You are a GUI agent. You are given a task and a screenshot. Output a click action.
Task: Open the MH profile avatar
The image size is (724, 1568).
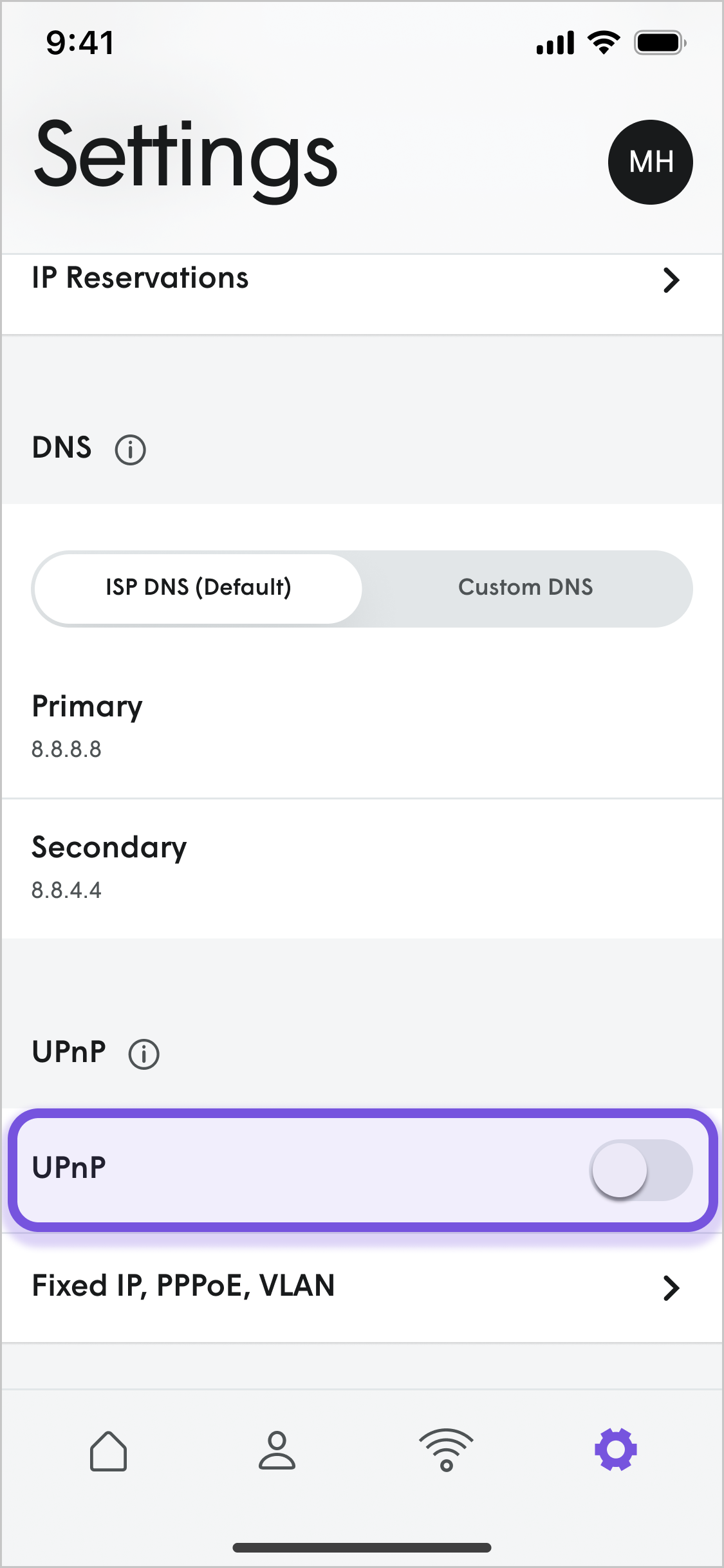(x=651, y=162)
